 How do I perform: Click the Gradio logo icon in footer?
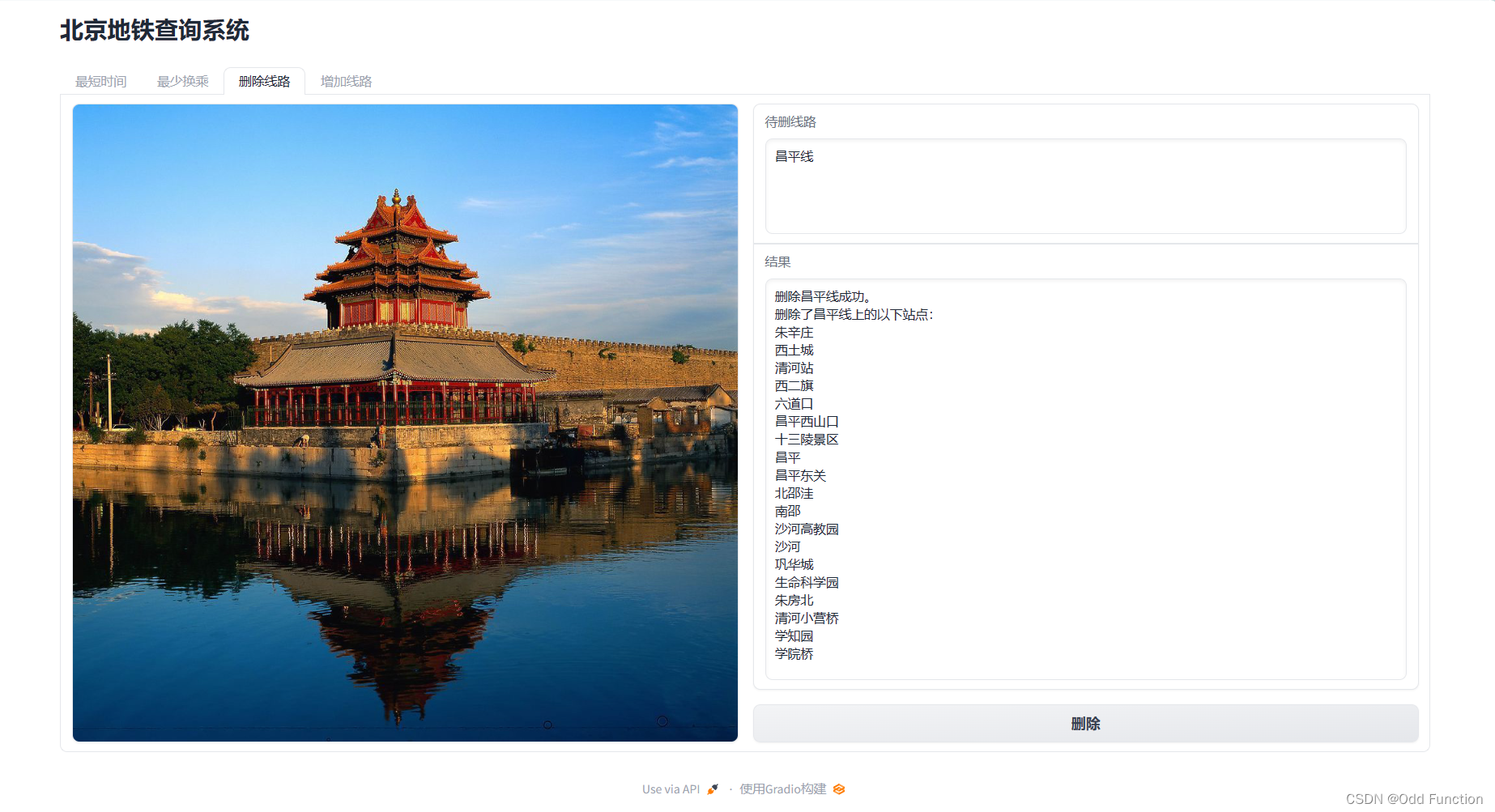coord(839,789)
